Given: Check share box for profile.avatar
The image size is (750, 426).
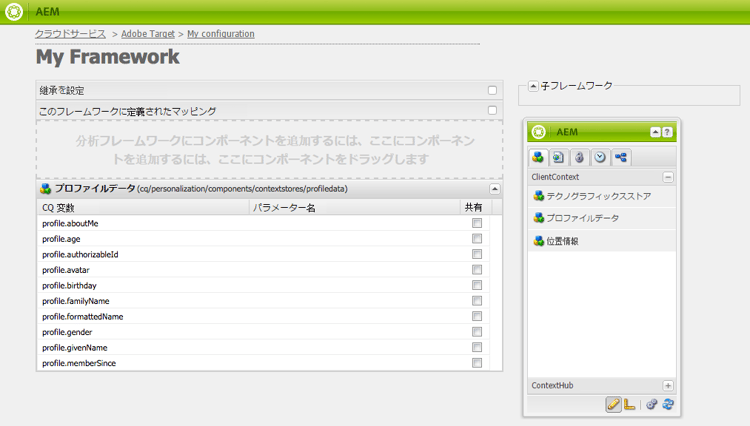Looking at the screenshot, I should click(477, 270).
